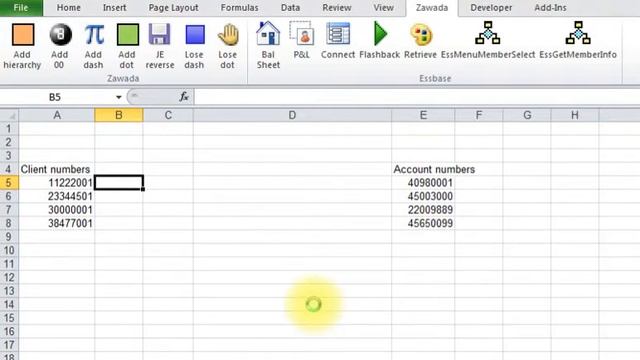Click the insert function fx button
640x360 pixels.
coord(184,97)
